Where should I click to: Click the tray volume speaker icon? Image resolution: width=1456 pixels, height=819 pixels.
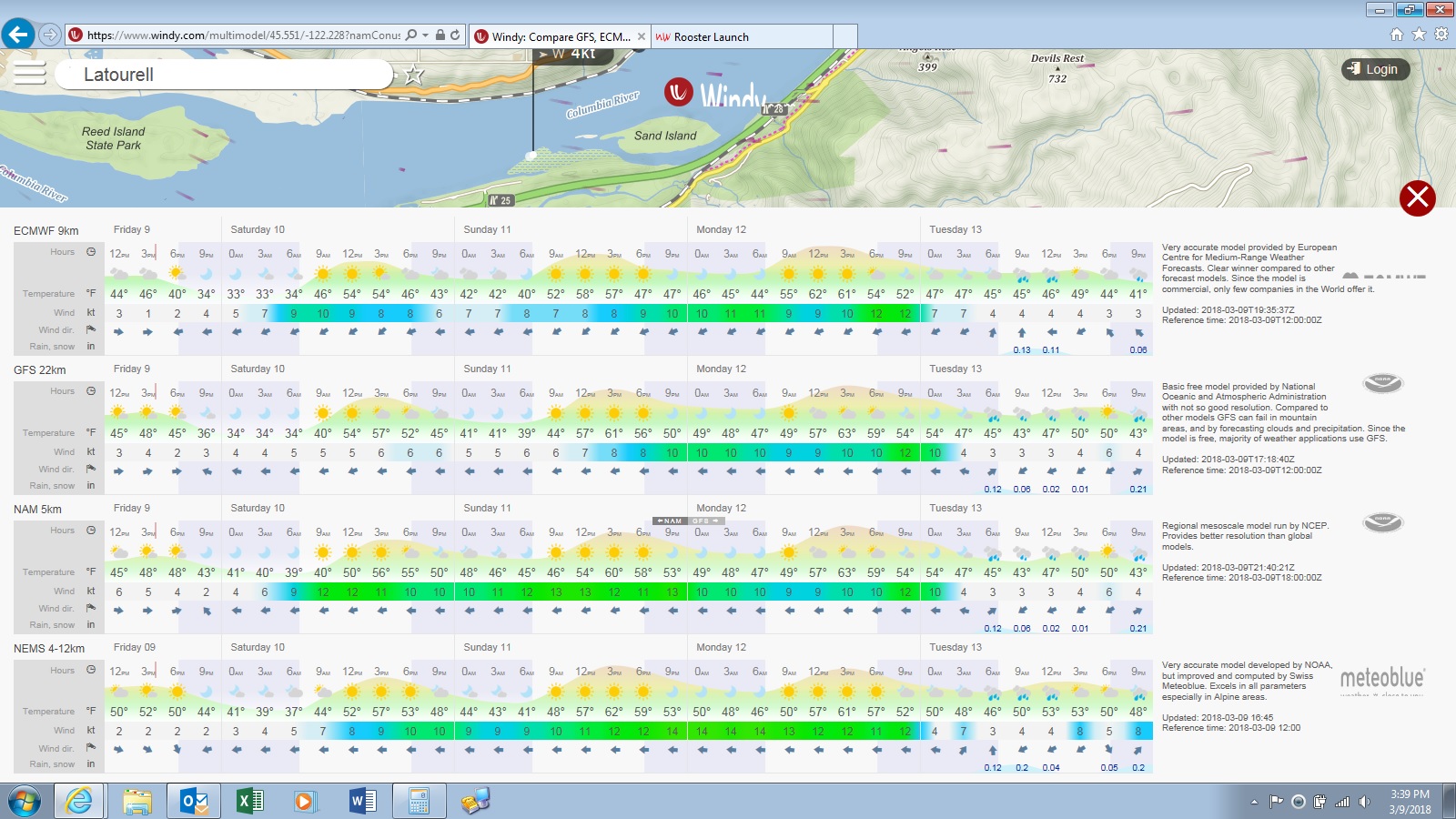coord(1364,802)
